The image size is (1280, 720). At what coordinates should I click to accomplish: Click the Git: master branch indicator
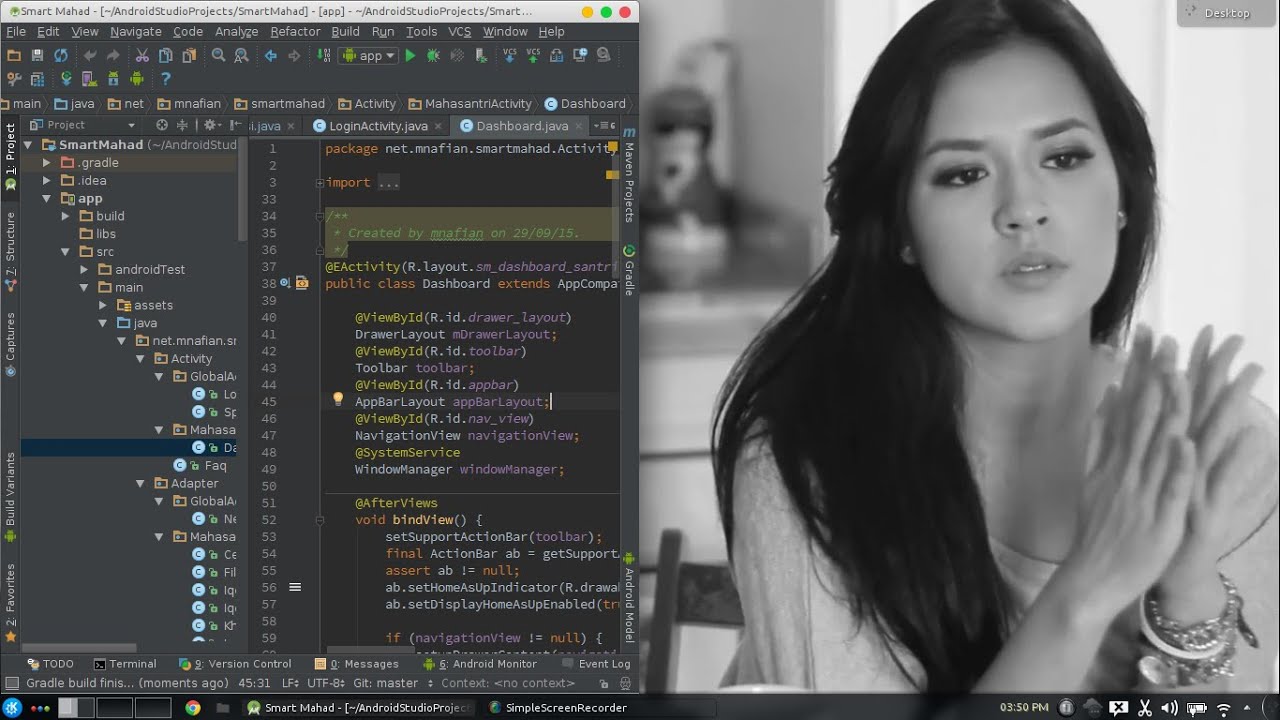(385, 683)
